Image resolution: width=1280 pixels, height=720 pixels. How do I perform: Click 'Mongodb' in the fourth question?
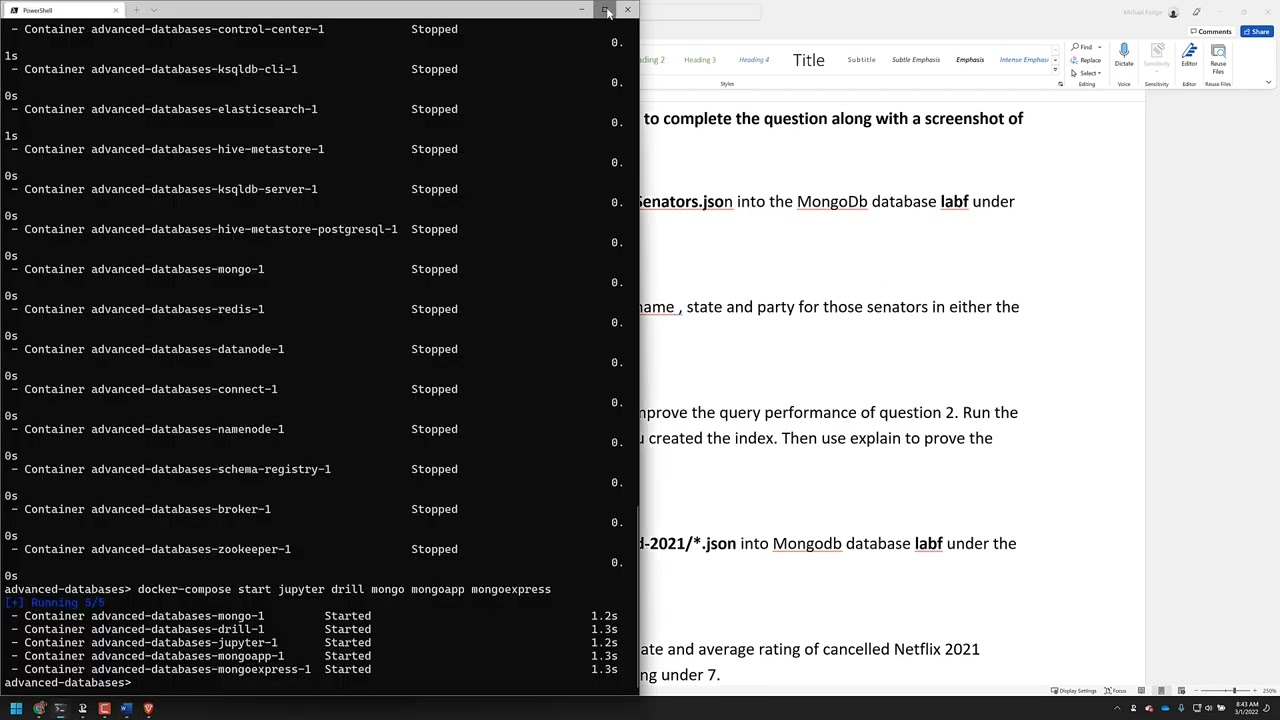(x=807, y=544)
